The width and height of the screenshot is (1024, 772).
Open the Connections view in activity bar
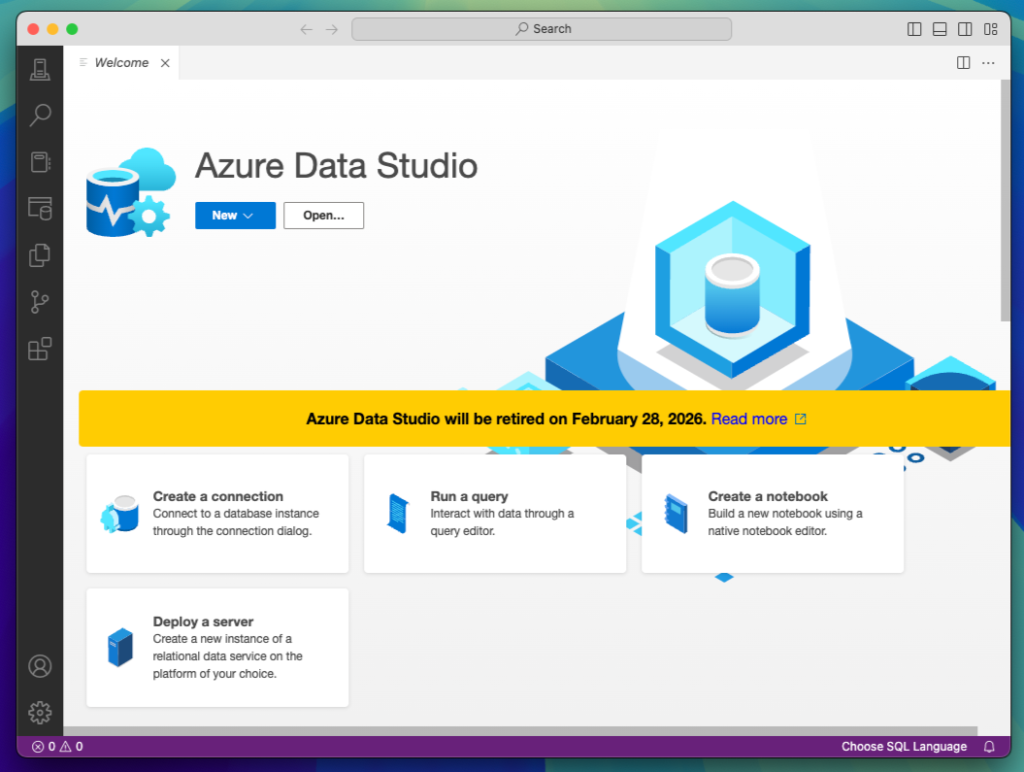click(40, 69)
